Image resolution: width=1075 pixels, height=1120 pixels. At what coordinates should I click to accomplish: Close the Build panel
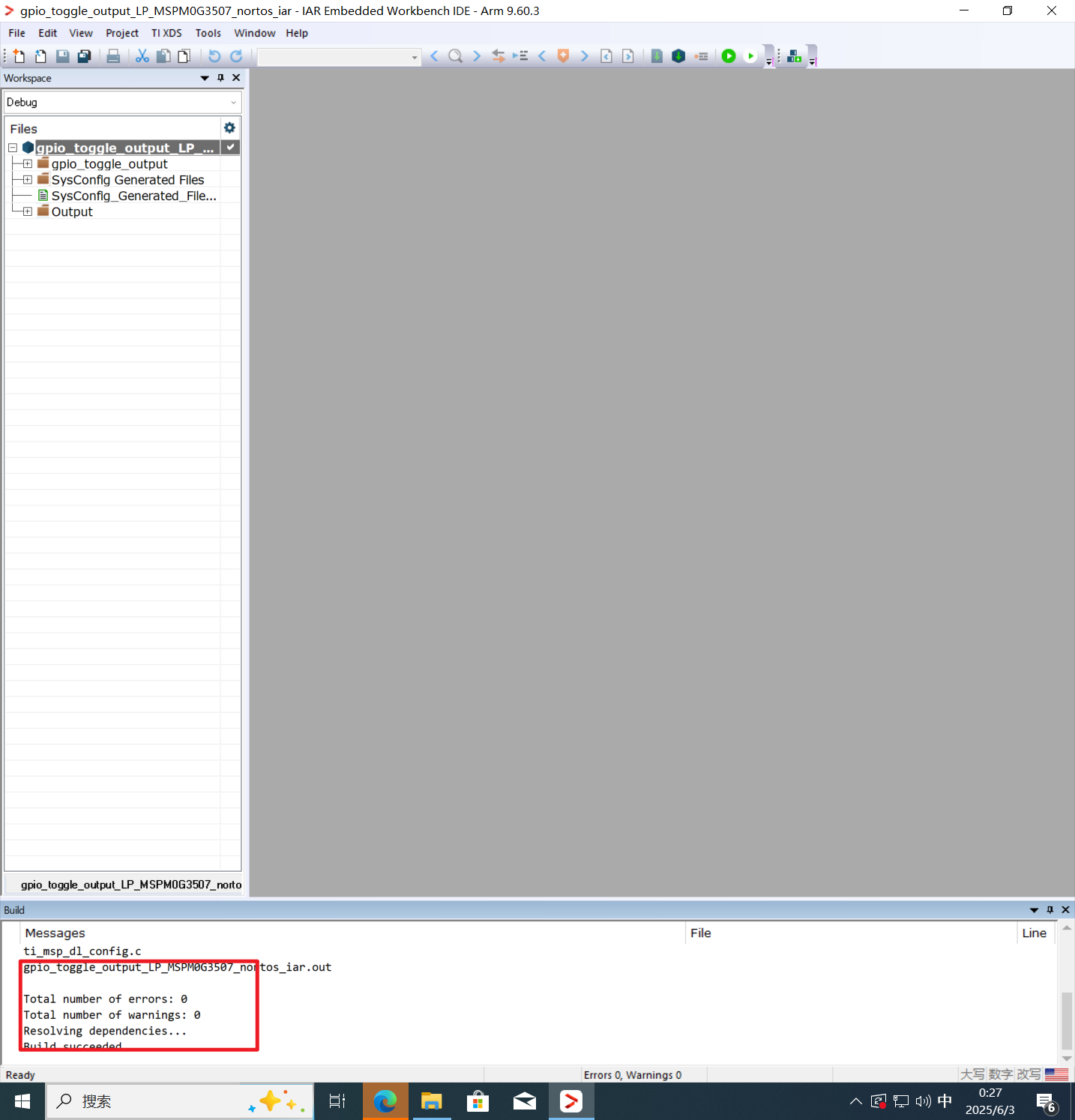point(1065,910)
